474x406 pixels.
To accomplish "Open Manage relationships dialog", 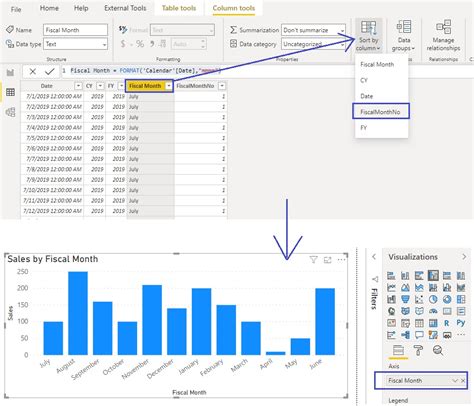I will (443, 36).
